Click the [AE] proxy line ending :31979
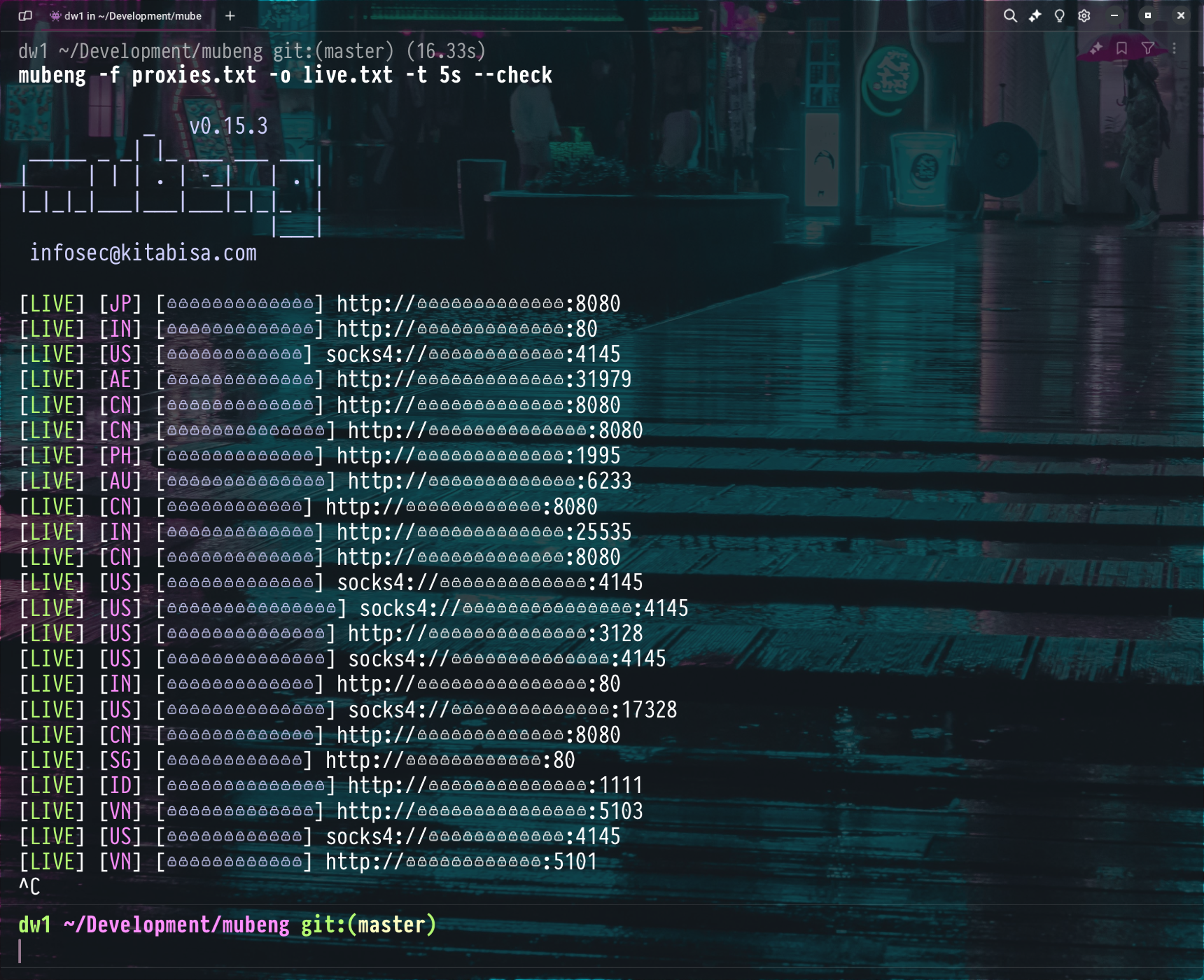This screenshot has height=980, width=1204. click(x=325, y=379)
